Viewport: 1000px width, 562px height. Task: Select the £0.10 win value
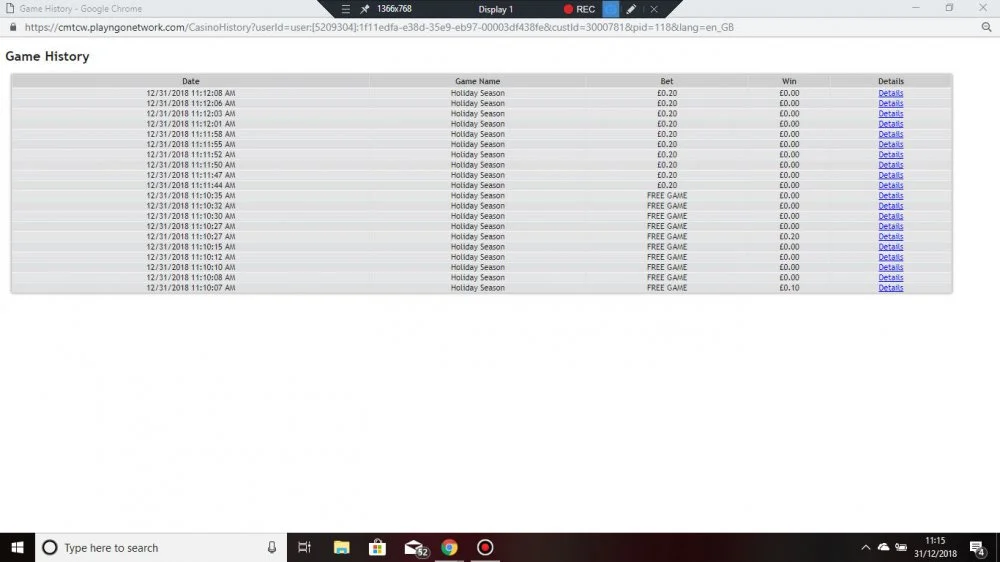[x=789, y=288]
